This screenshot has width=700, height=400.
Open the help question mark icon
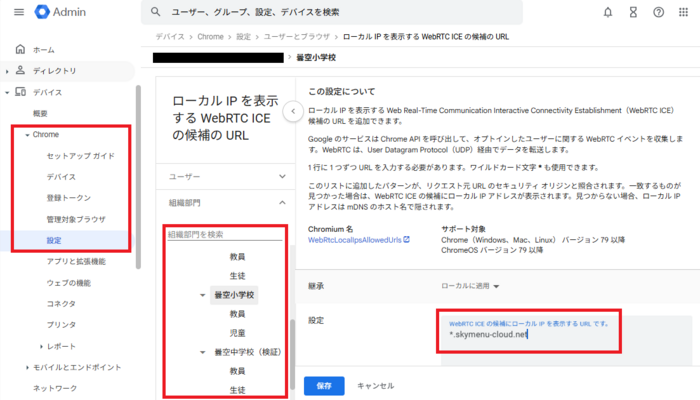click(658, 12)
